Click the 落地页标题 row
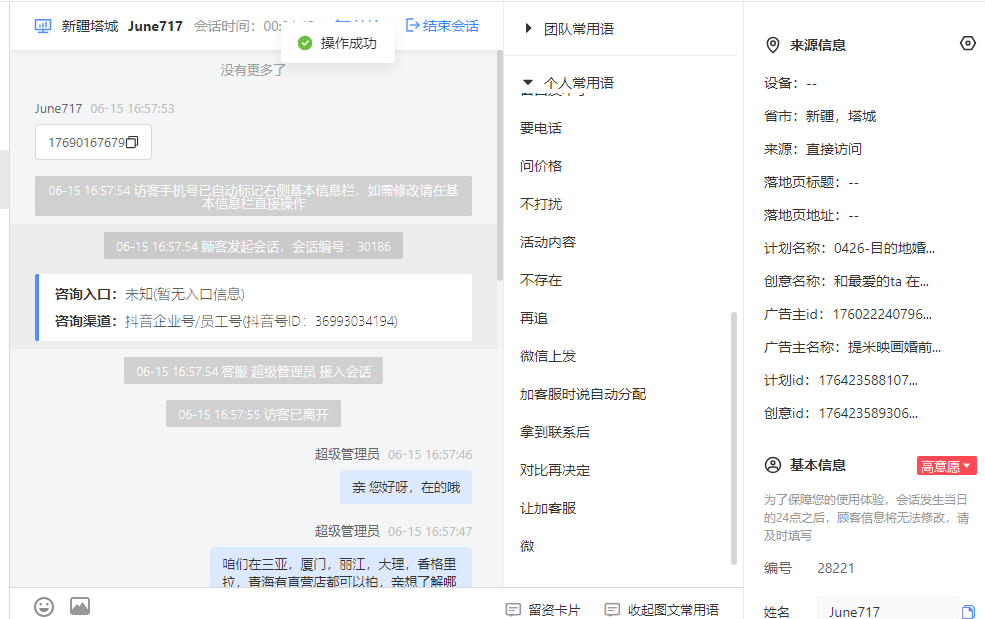 pyautogui.click(x=811, y=182)
